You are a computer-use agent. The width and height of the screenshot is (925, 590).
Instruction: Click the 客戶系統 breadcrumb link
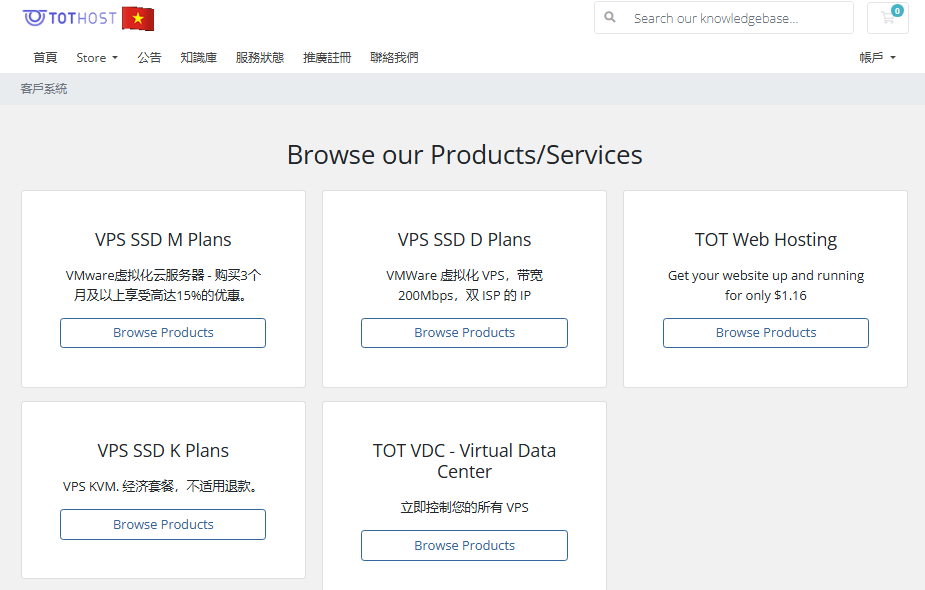tap(44, 89)
